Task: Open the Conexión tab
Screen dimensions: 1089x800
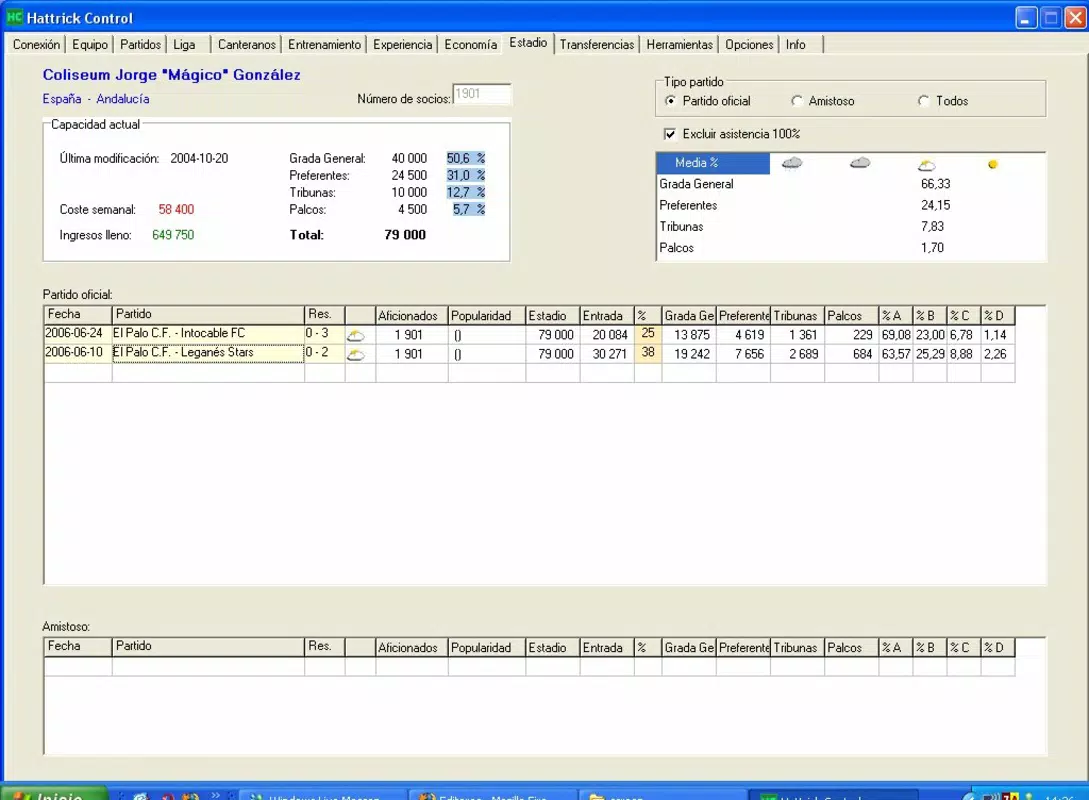Action: pyautogui.click(x=36, y=44)
